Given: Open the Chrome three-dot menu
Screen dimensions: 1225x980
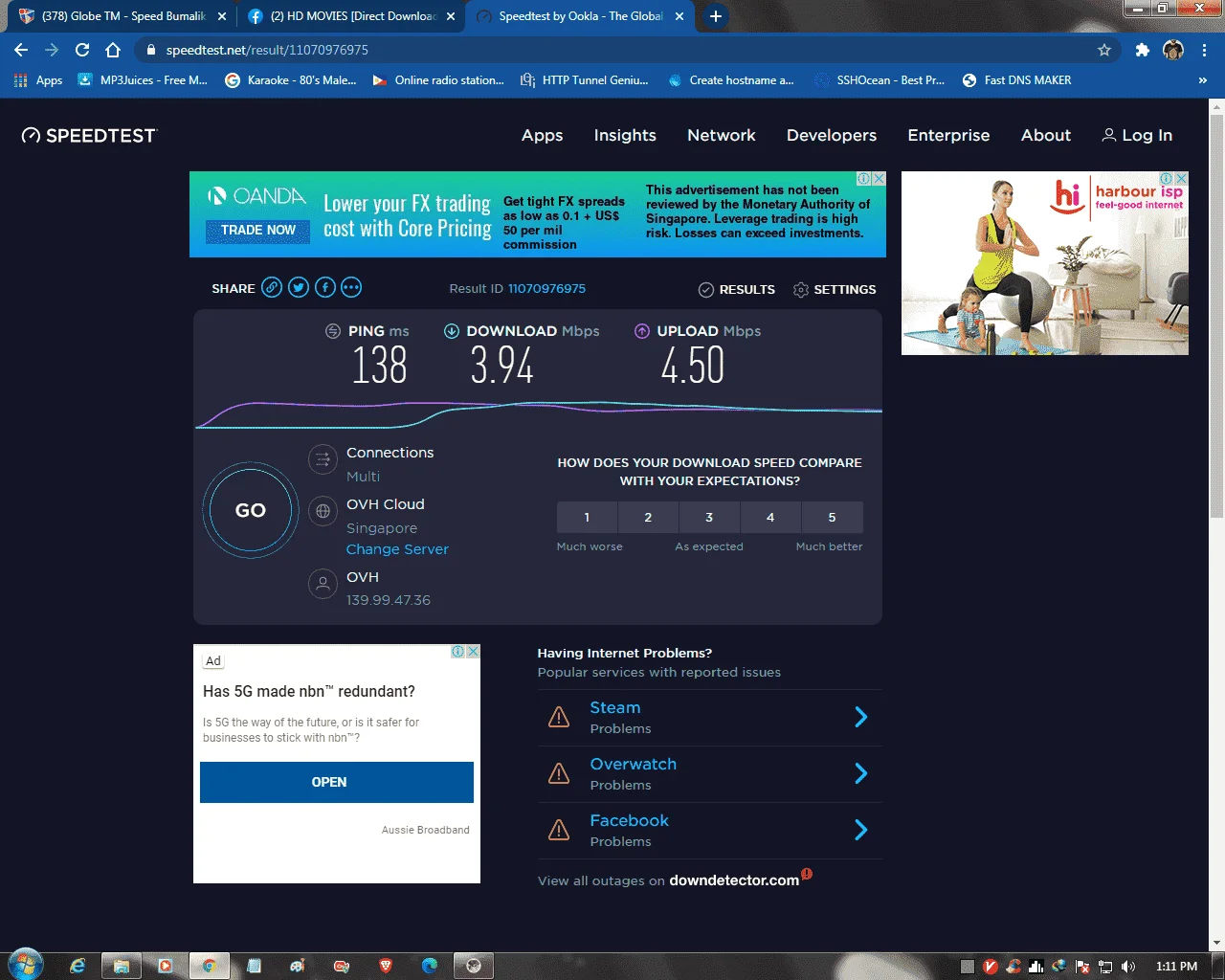Looking at the screenshot, I should pos(1204,50).
